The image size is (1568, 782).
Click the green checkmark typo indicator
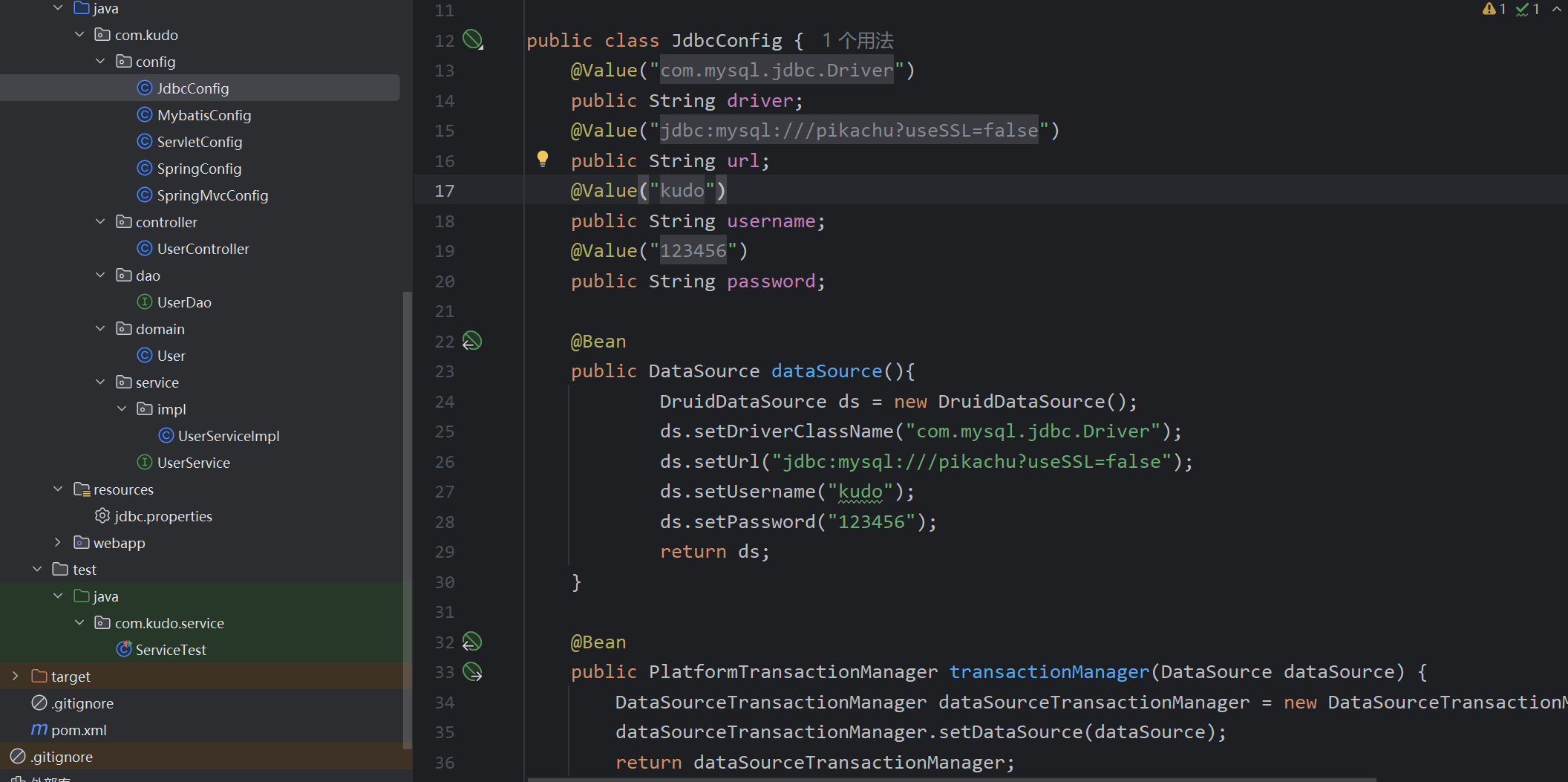1522,9
